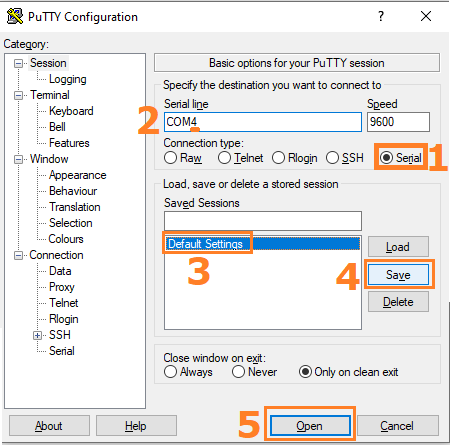The height and width of the screenshot is (445, 450).
Task: Go to Serial settings in tree
Action: (x=62, y=351)
